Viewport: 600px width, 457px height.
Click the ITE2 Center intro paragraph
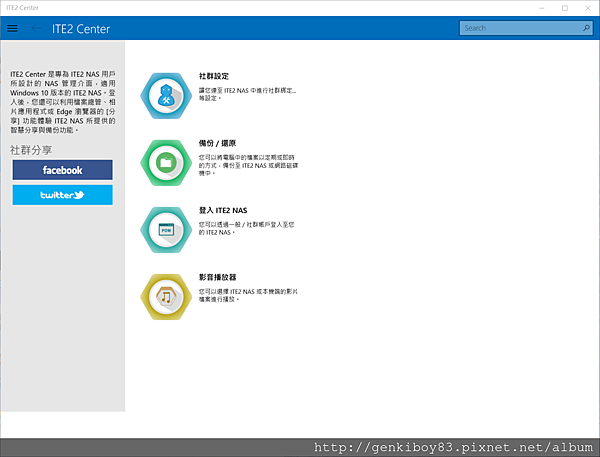pos(63,102)
